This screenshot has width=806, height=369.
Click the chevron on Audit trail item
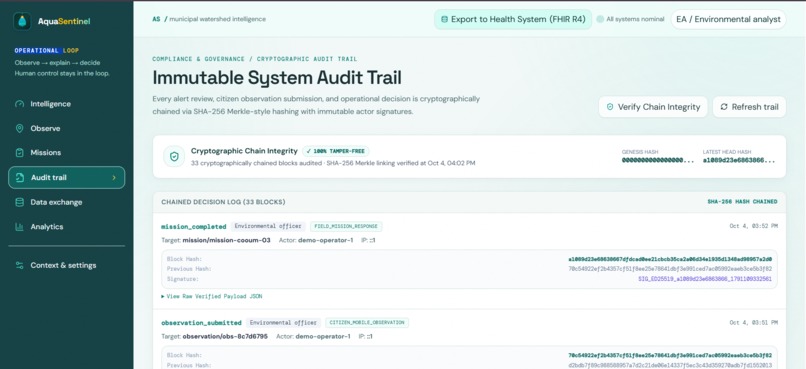coord(114,178)
